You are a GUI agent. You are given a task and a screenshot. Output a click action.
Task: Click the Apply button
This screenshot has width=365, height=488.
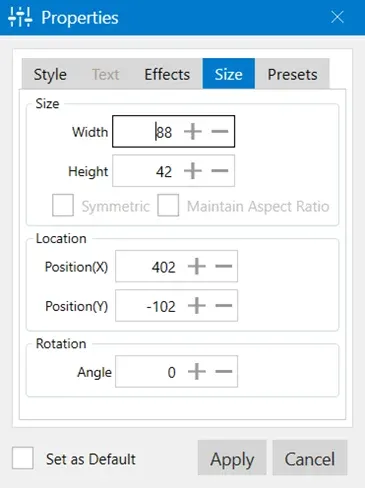(x=232, y=458)
